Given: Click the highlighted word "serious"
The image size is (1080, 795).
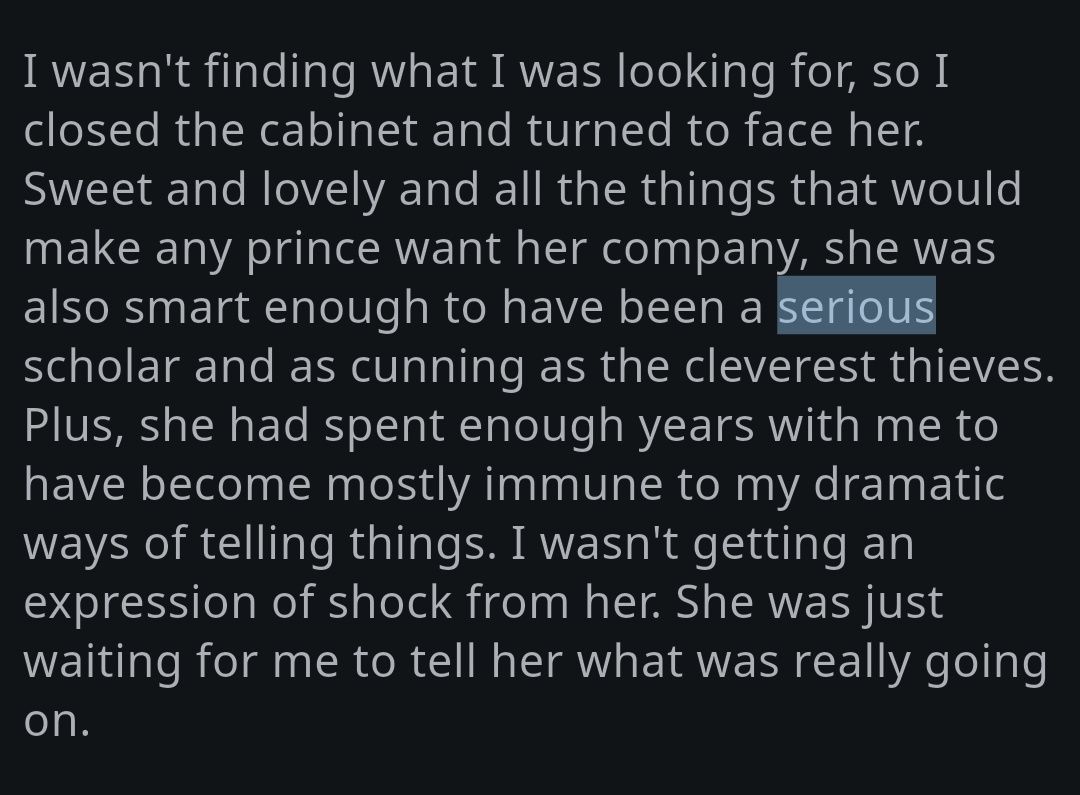Looking at the screenshot, I should [x=856, y=307].
